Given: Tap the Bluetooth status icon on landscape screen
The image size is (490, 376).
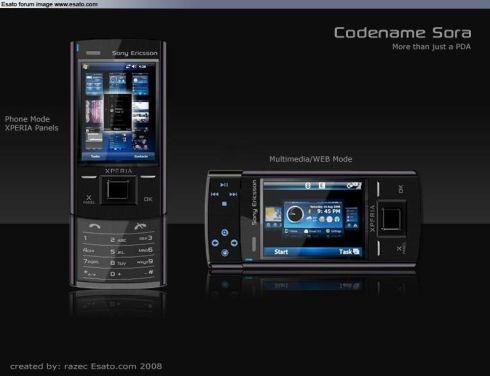Looking at the screenshot, I should coord(308,186).
